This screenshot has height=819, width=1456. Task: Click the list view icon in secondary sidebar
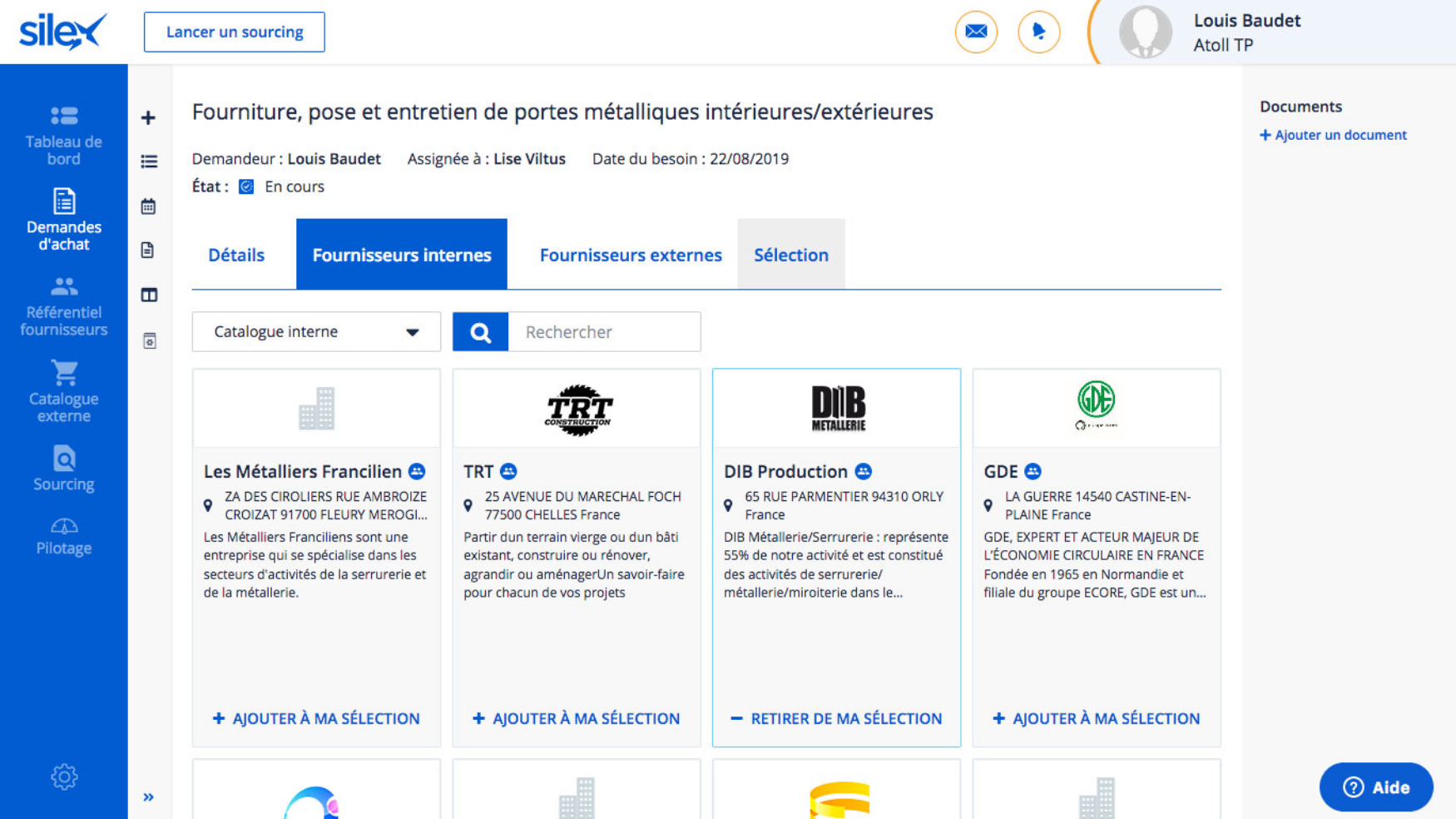coord(149,161)
